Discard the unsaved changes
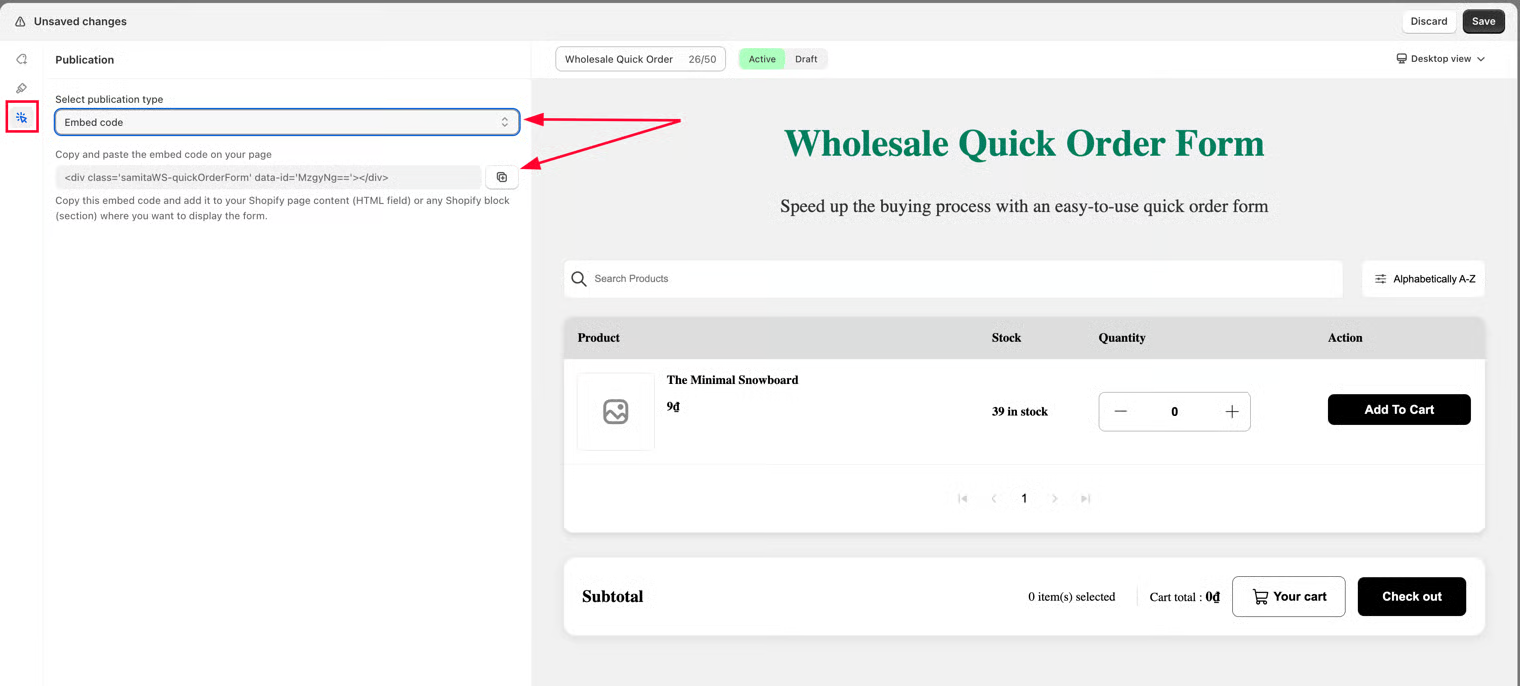Viewport: 1520px width, 686px height. [x=1428, y=21]
